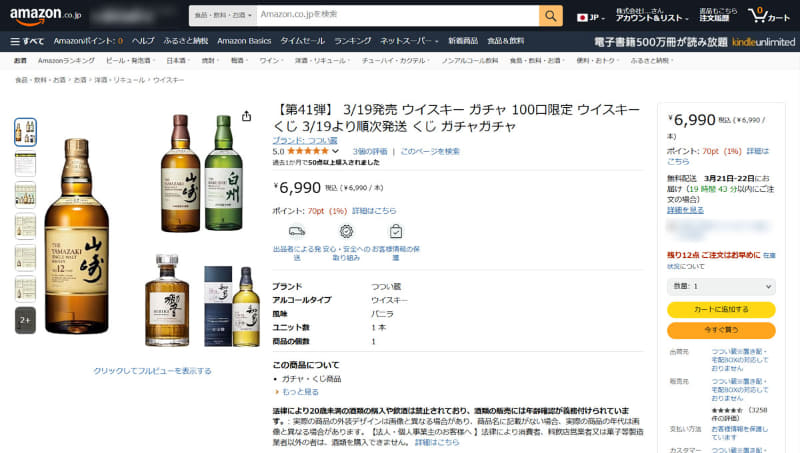This screenshot has width=800, height=453.
Task: Click the large Yamazaki 12 bottle image
Action: (77, 236)
